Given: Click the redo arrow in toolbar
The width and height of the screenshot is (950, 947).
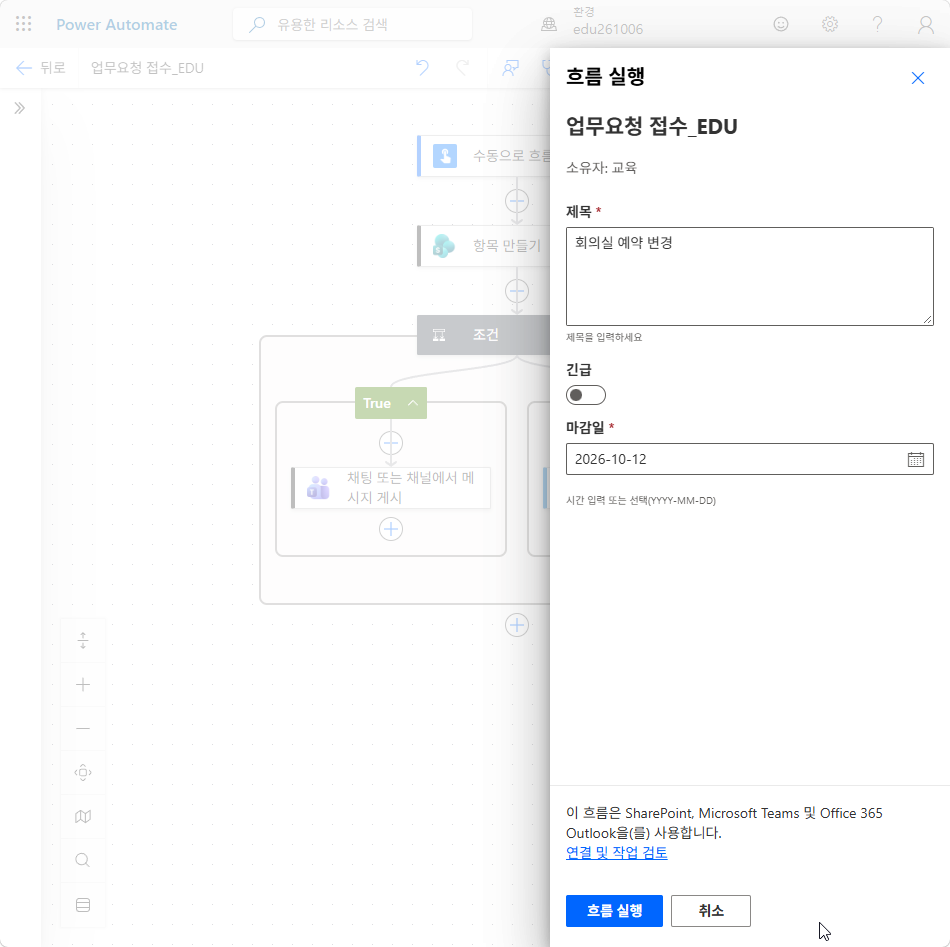Looking at the screenshot, I should tap(462, 67).
